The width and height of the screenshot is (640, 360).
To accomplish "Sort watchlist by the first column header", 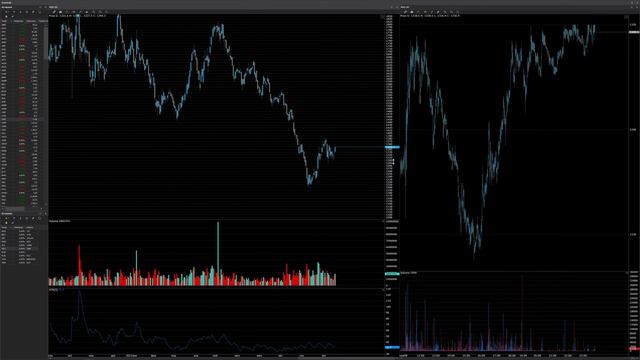I will (4, 21).
